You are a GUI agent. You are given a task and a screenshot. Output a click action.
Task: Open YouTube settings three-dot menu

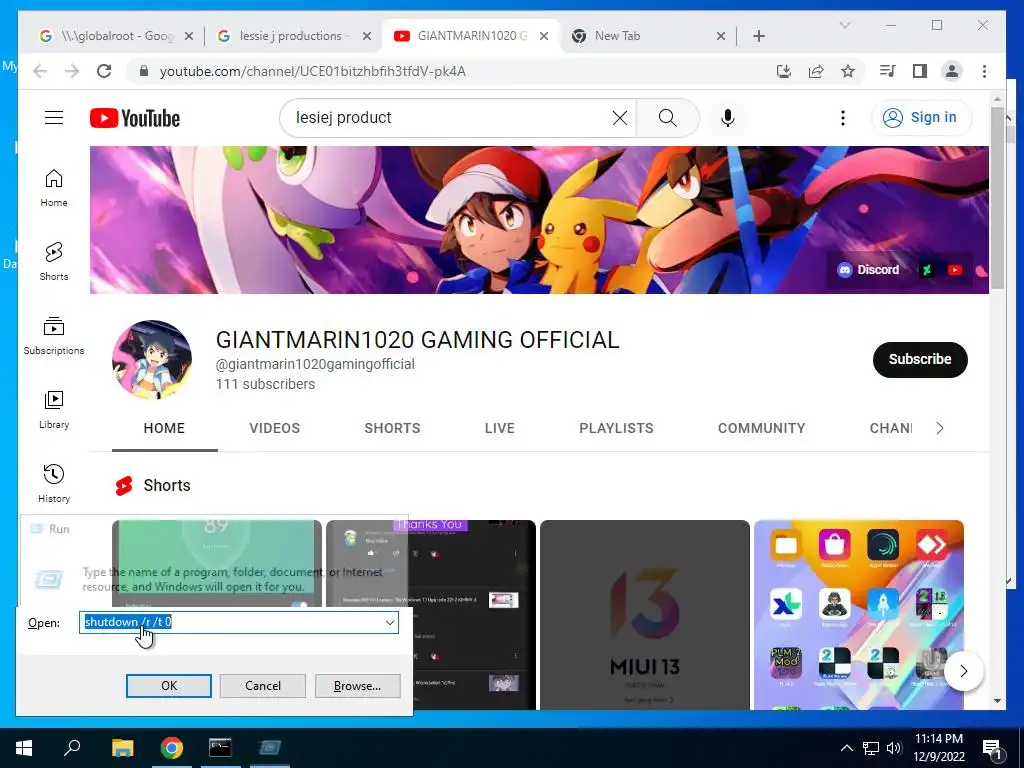(842, 118)
